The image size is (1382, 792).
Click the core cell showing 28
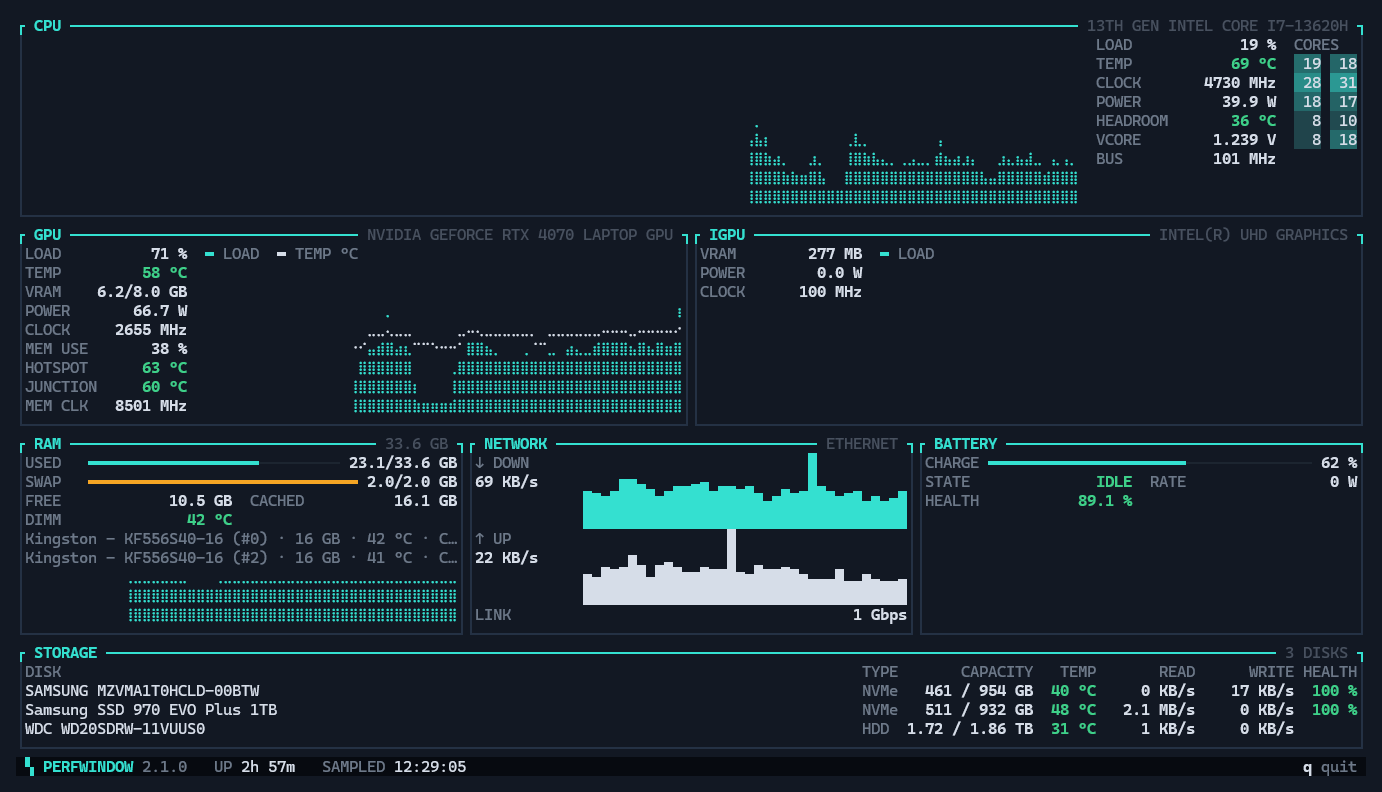1308,83
